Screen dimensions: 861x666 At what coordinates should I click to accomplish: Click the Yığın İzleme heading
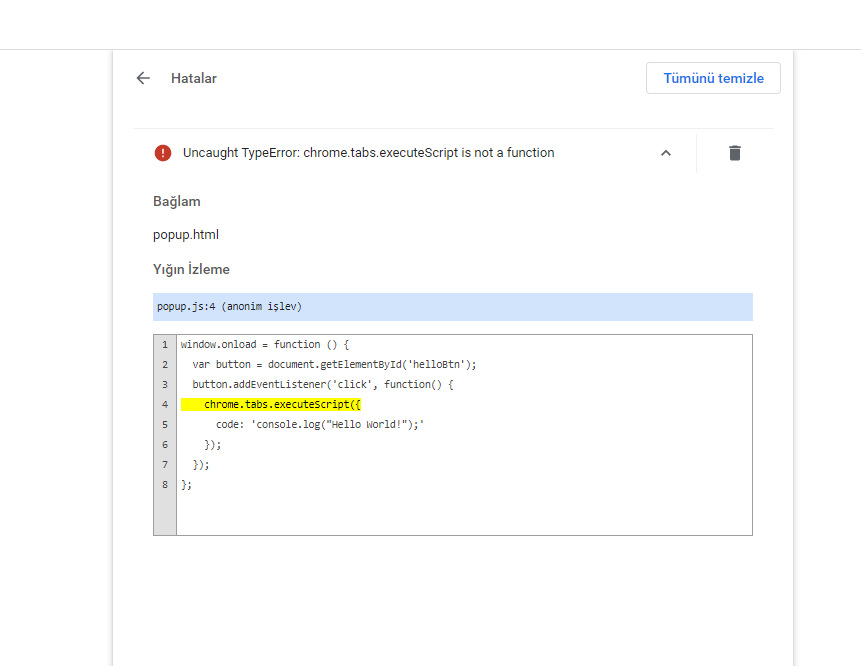click(191, 269)
